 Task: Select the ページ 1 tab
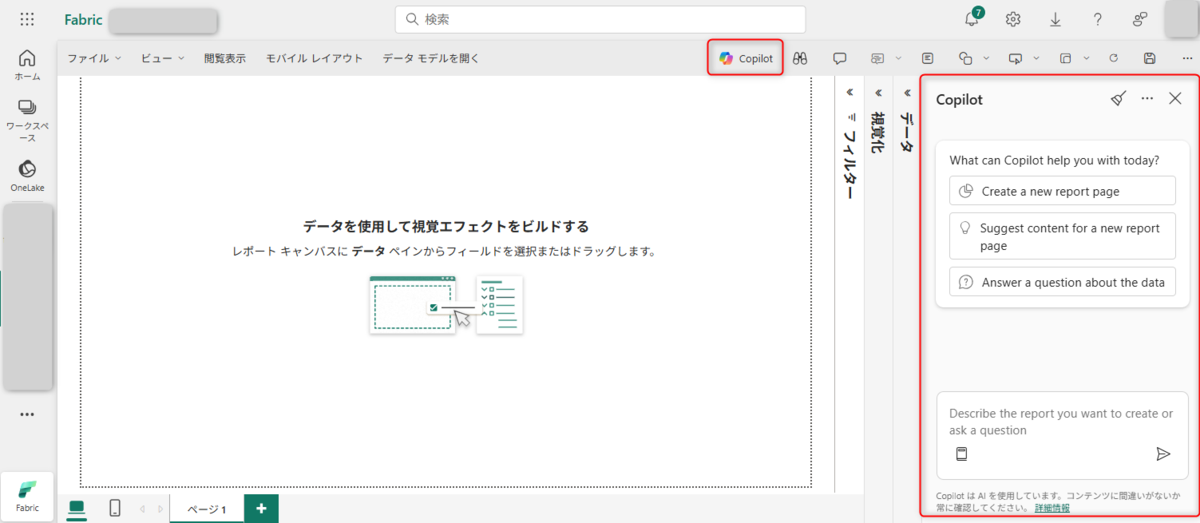(x=206, y=509)
